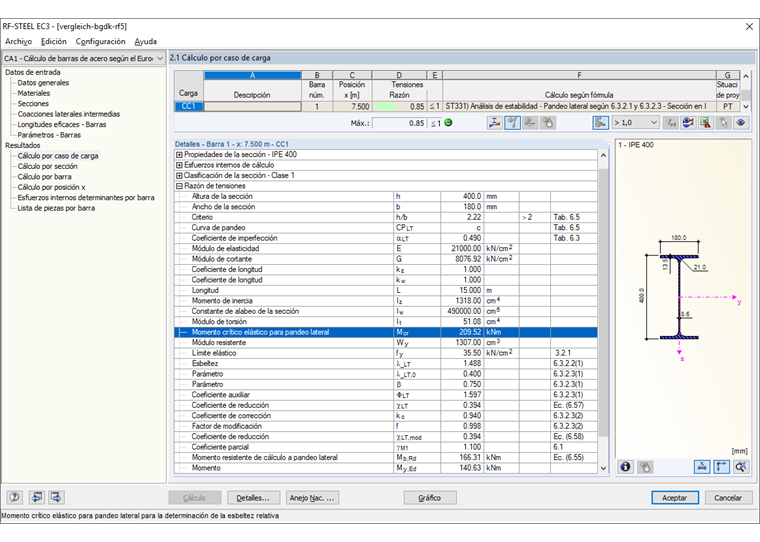Expand 'Esfuerzos internos de cálculo' group
The height and width of the screenshot is (542, 760).
tap(179, 165)
